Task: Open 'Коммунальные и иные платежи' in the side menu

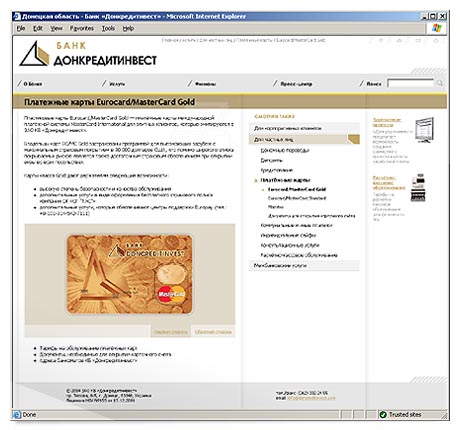Action: point(296,226)
